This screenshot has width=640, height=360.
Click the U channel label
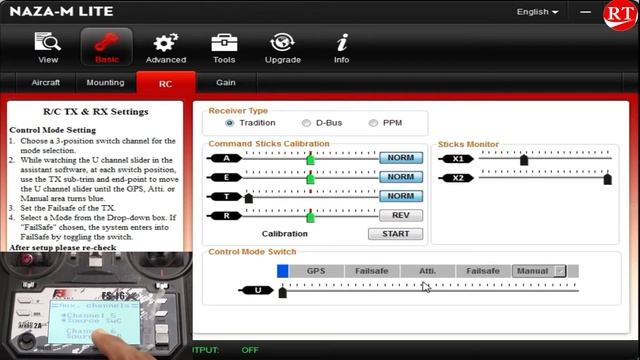(257, 290)
